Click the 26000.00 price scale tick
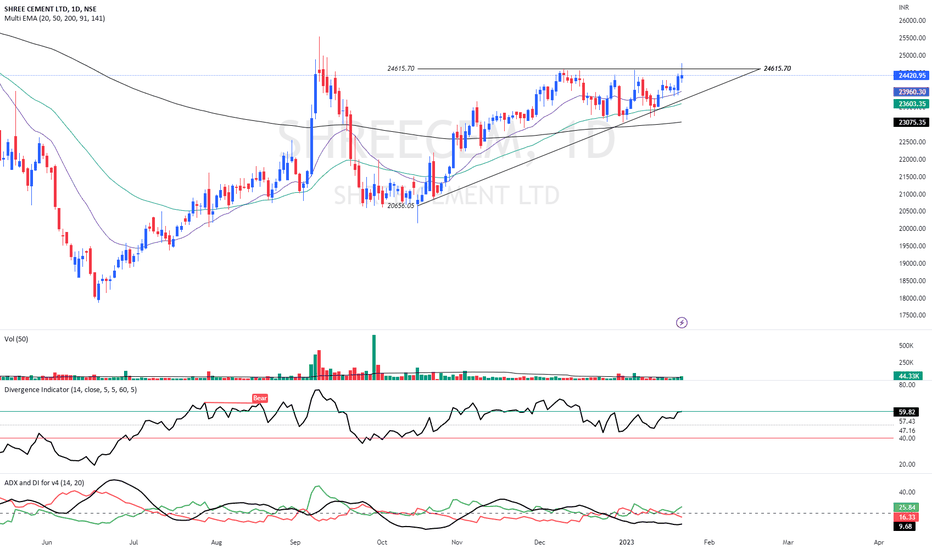Viewport: 932px width, 550px height. tap(912, 21)
